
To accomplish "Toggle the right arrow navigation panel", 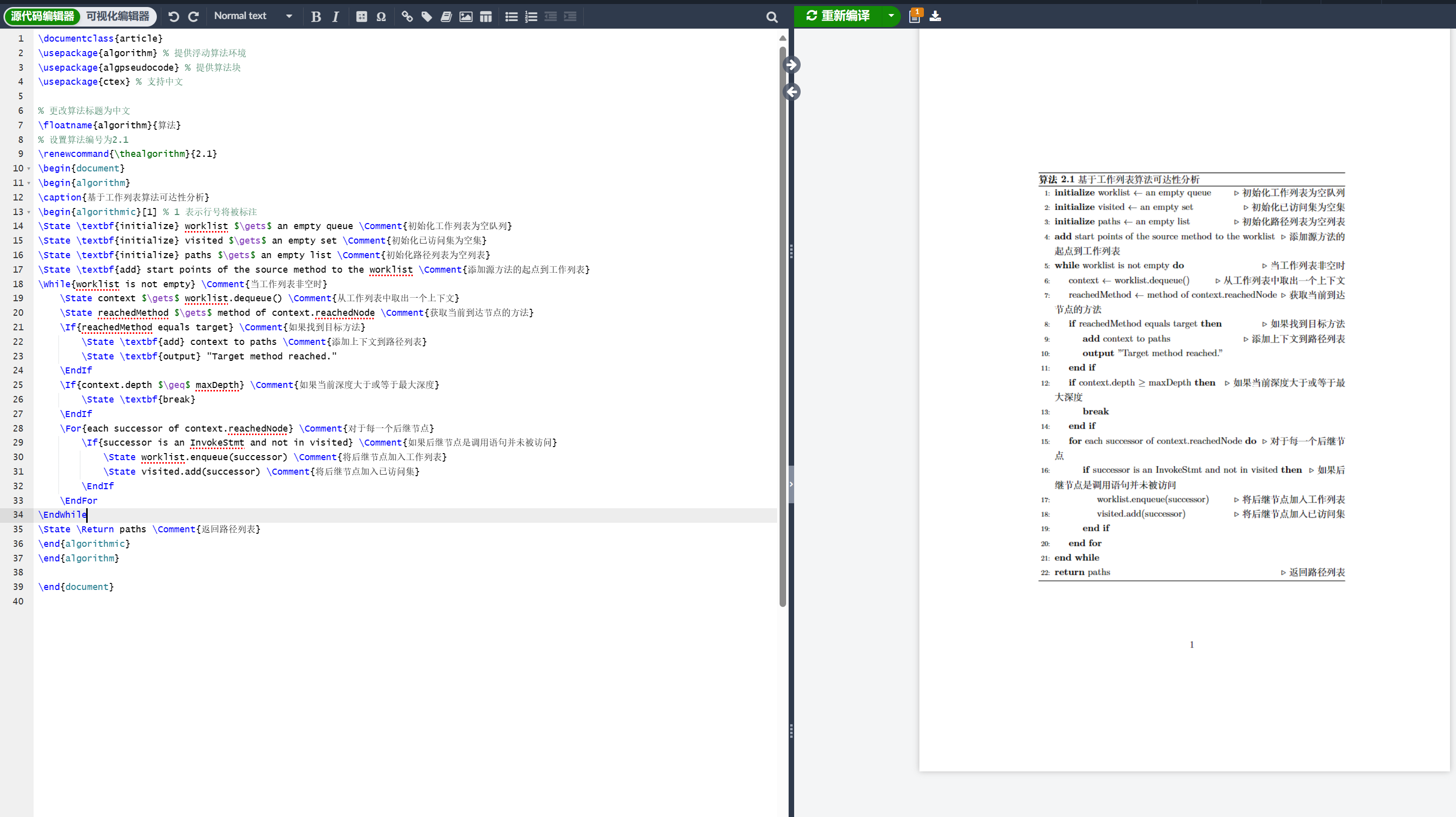I will (x=790, y=64).
